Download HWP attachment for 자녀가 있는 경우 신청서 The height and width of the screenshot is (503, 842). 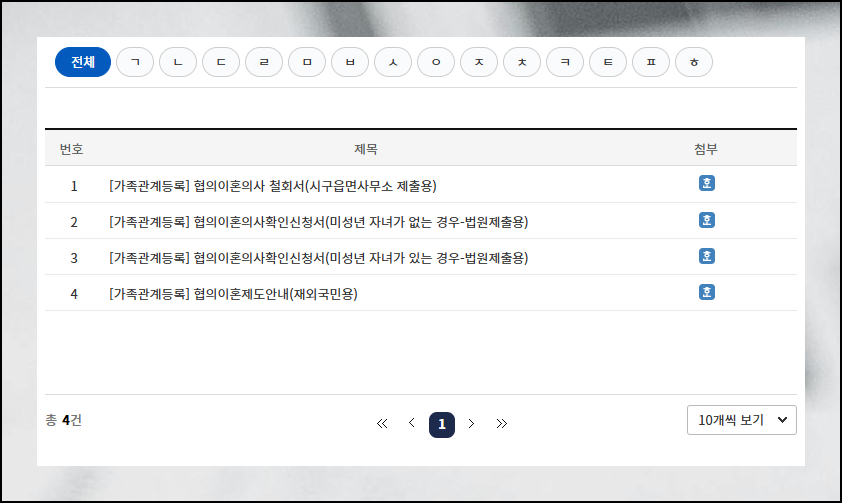tap(707, 256)
